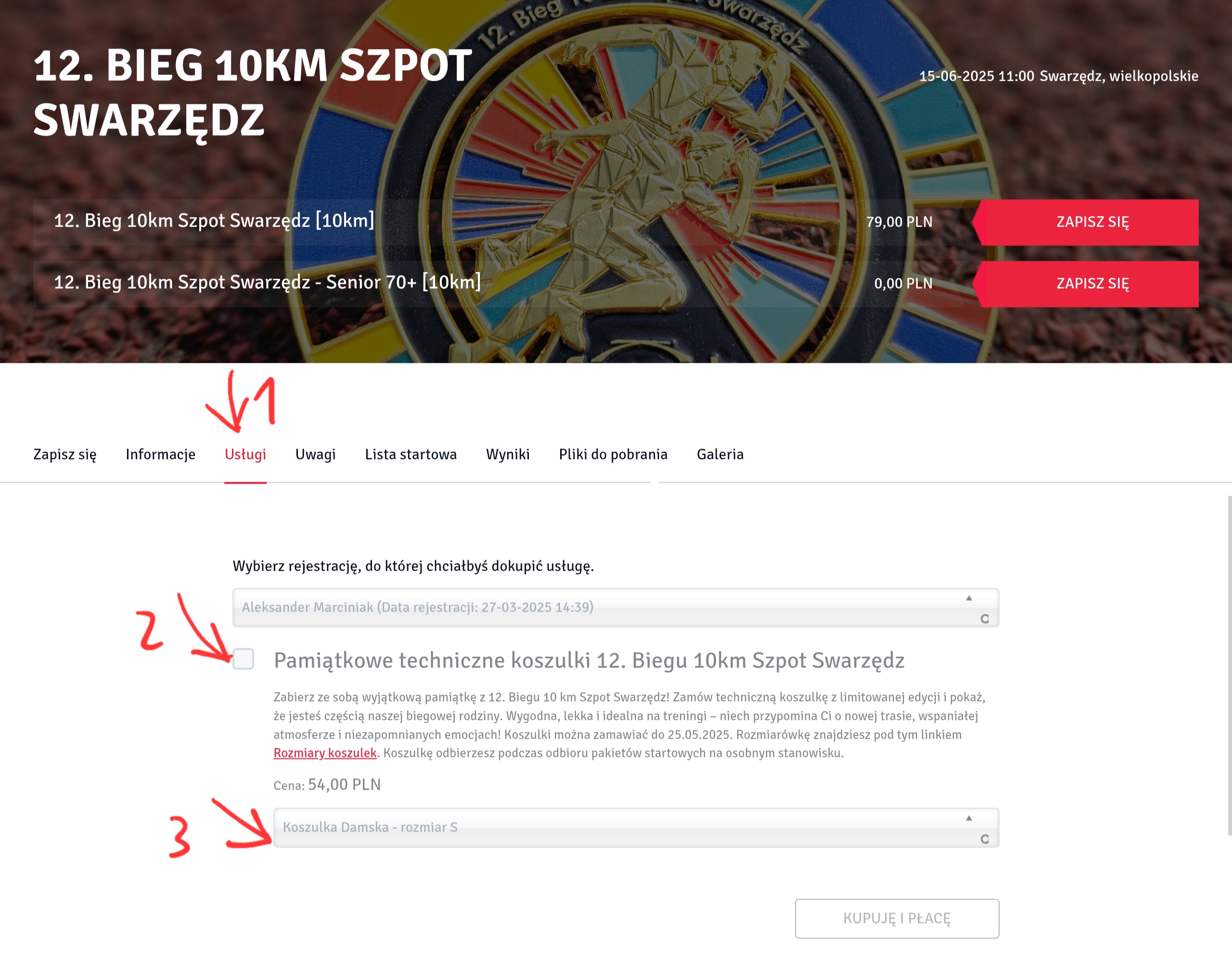The image size is (1232, 966).
Task: Open the Uwagi tab
Action: tap(315, 454)
